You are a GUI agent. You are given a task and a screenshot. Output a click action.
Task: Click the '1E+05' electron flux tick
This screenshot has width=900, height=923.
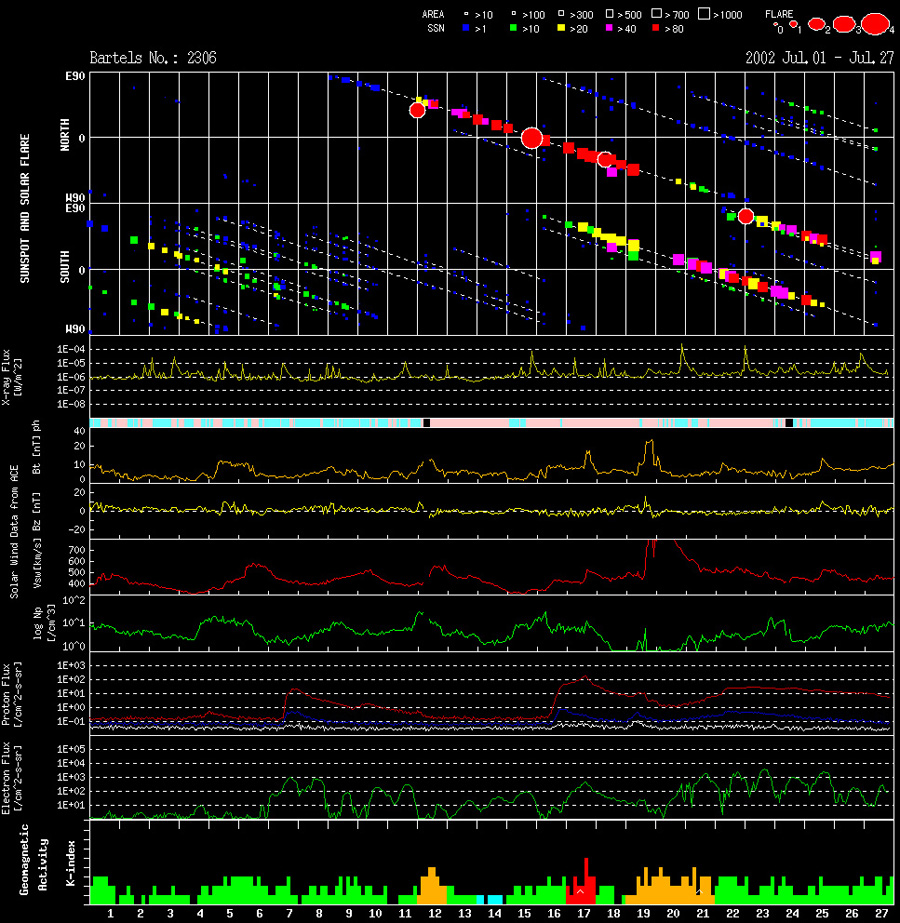[71, 749]
